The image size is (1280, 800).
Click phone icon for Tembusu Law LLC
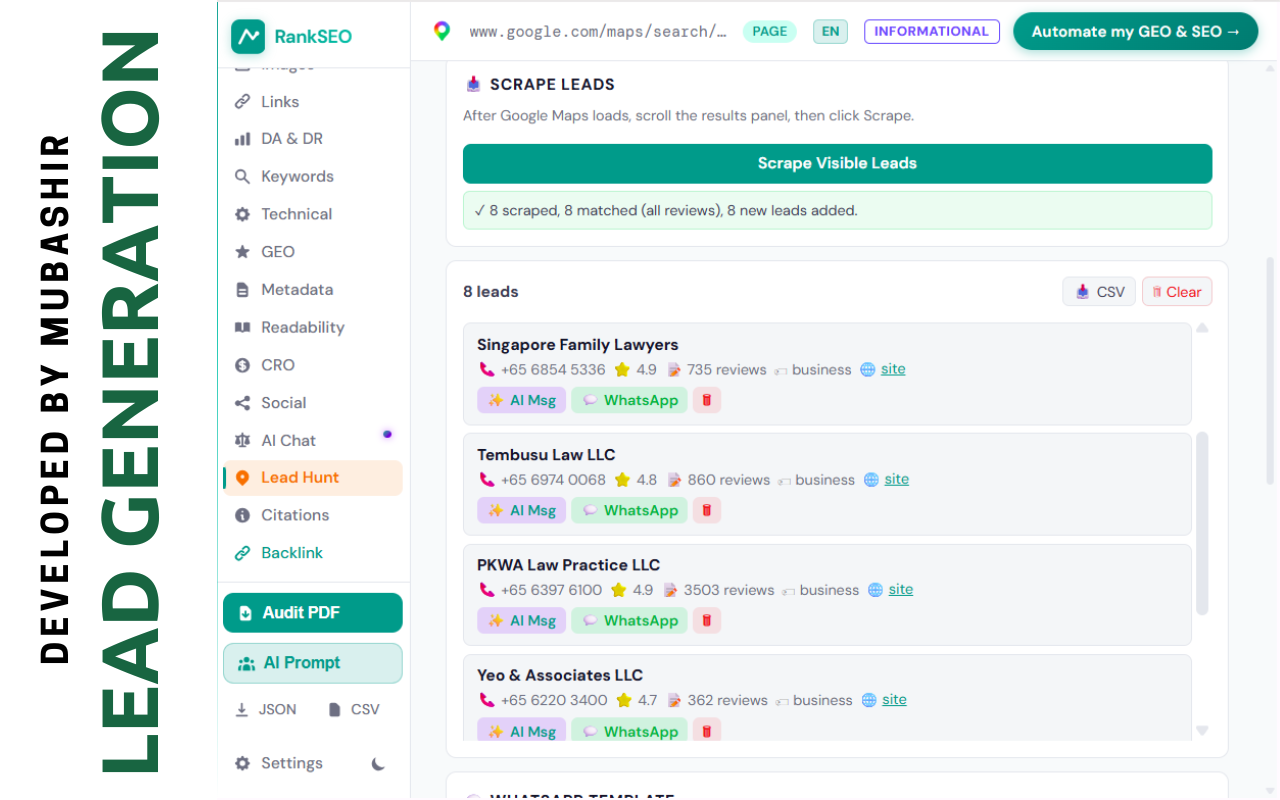point(487,479)
